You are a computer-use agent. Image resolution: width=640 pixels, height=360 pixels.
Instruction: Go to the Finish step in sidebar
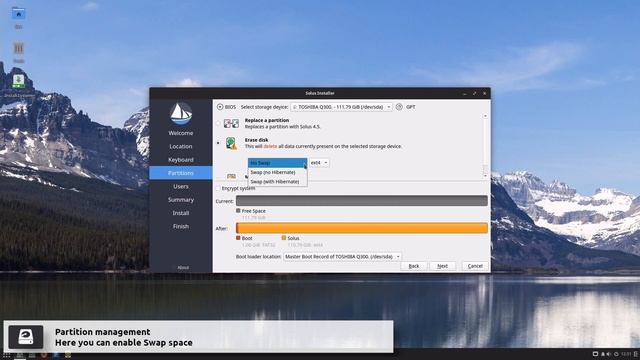pyautogui.click(x=181, y=226)
